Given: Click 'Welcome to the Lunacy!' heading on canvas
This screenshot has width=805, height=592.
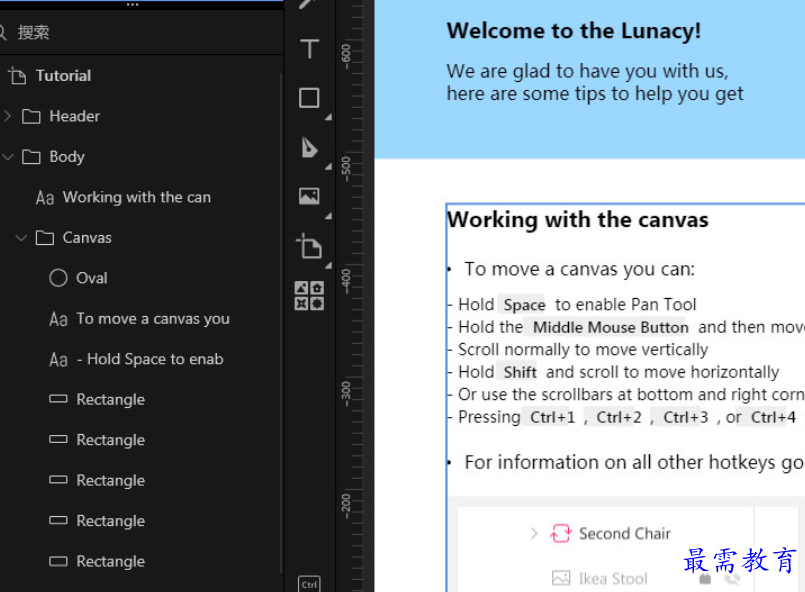Looking at the screenshot, I should tap(573, 31).
